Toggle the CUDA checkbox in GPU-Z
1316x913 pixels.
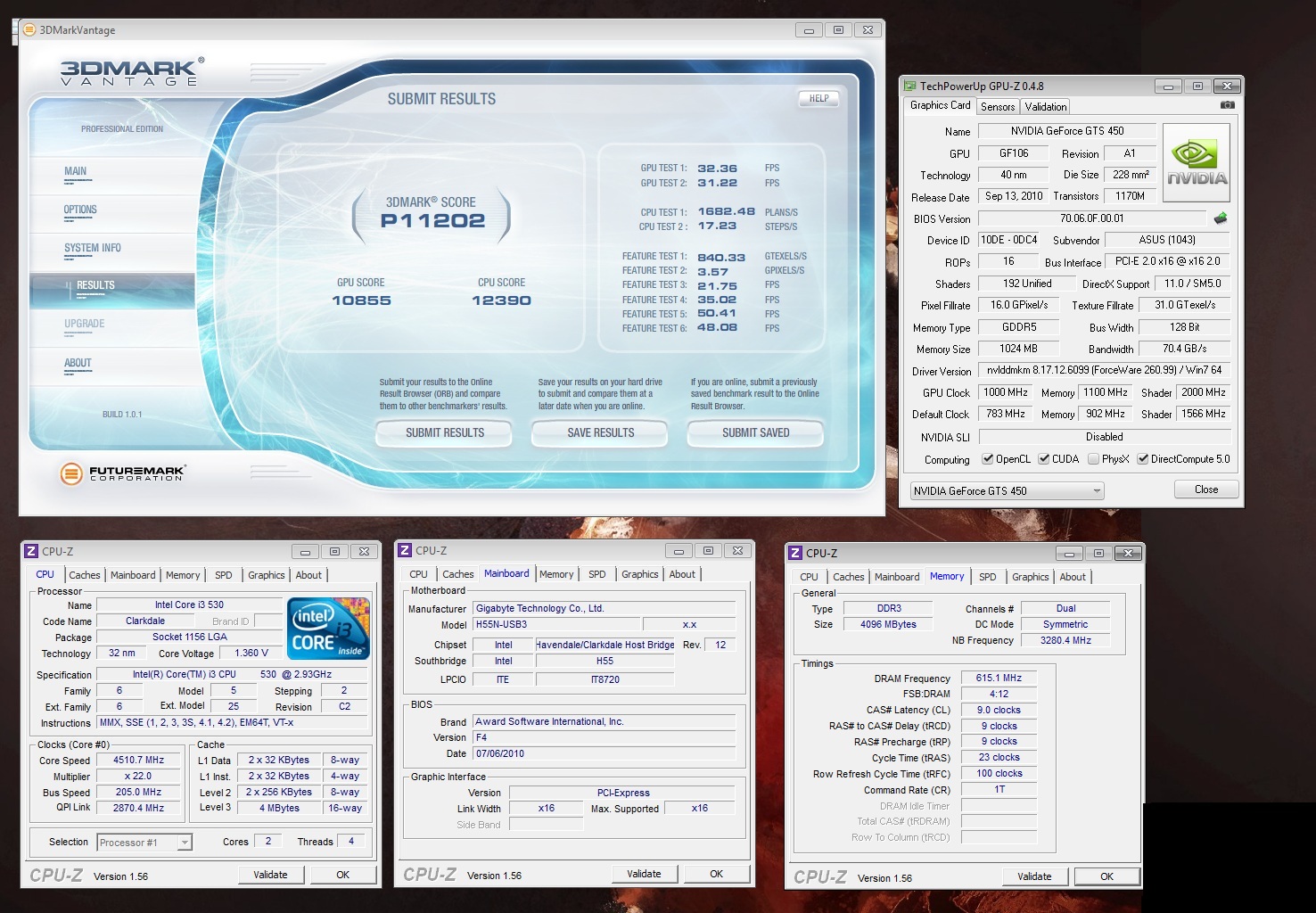(1043, 459)
